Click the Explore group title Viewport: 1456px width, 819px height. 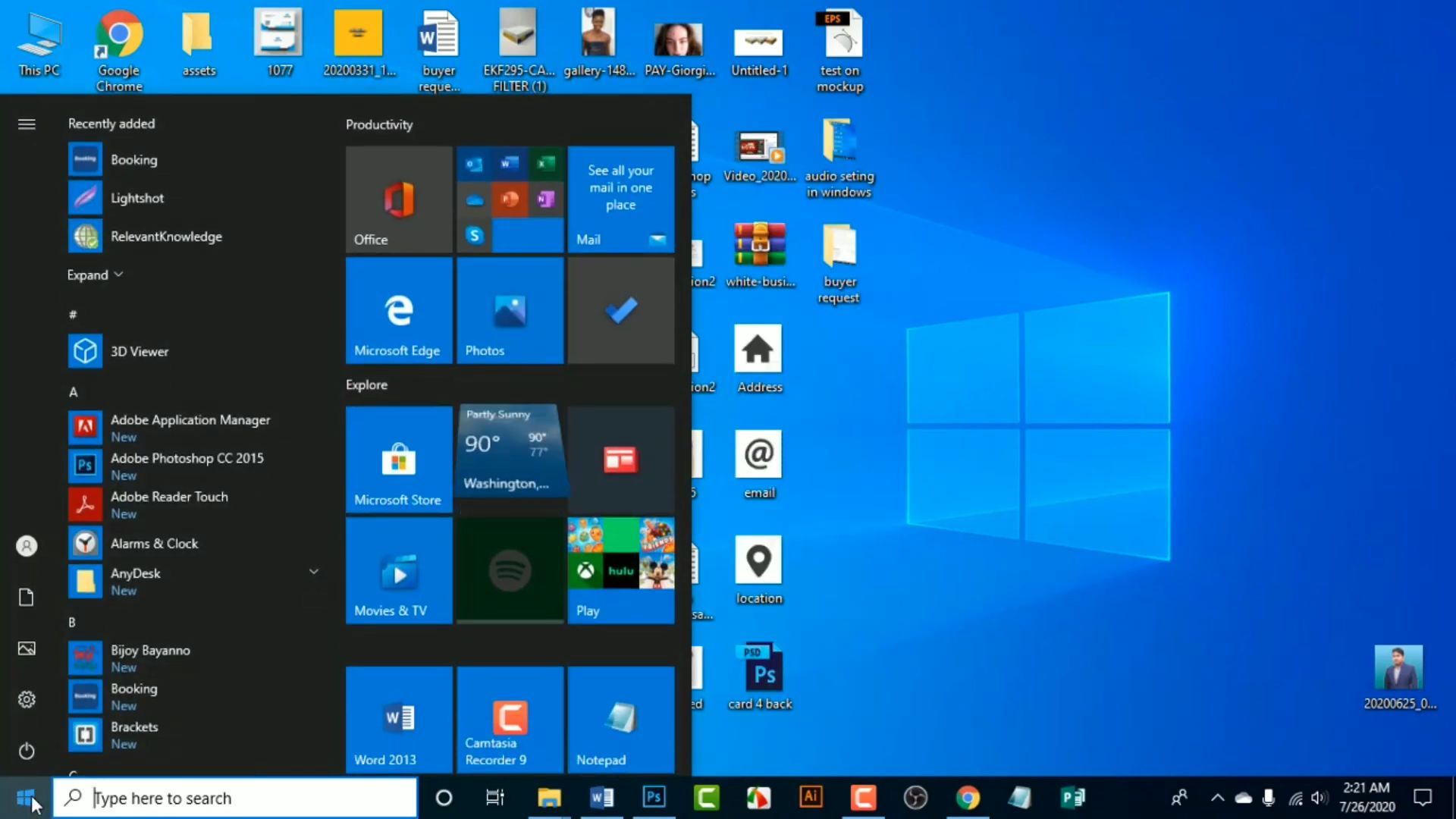pos(366,384)
